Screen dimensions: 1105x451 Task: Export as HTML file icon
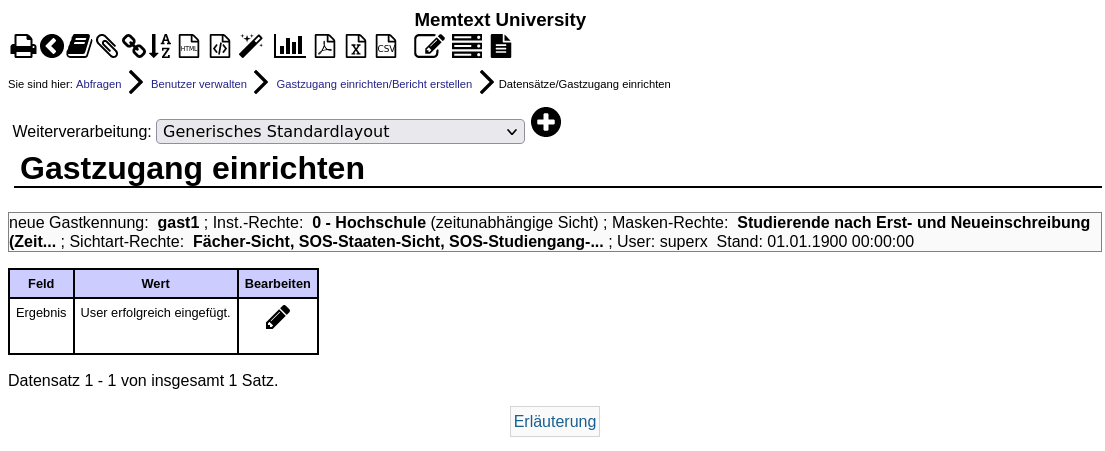coord(189,46)
